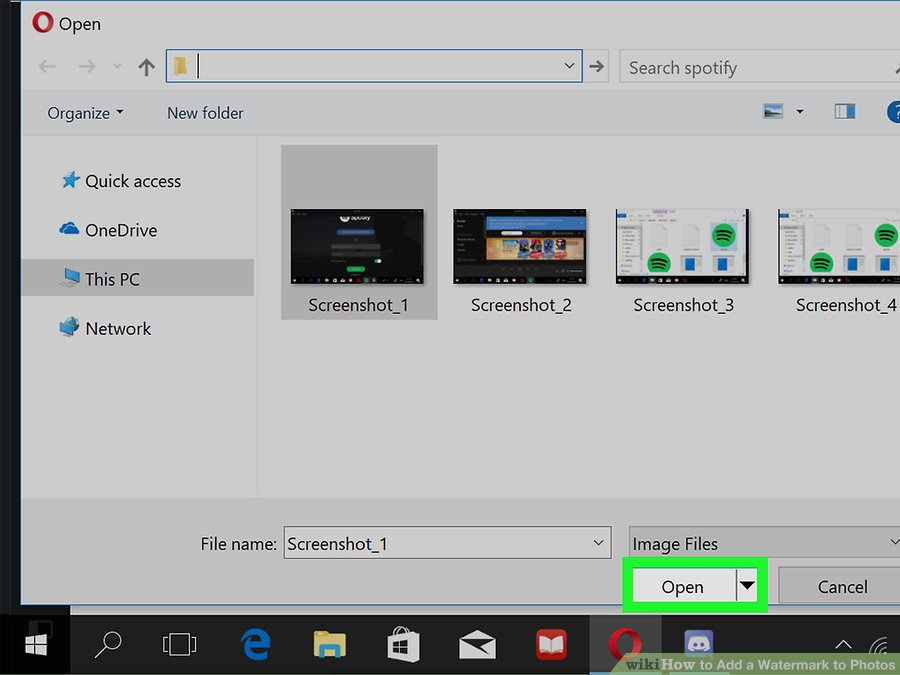Open Microsoft Store from taskbar
900x675 pixels.
click(x=403, y=645)
